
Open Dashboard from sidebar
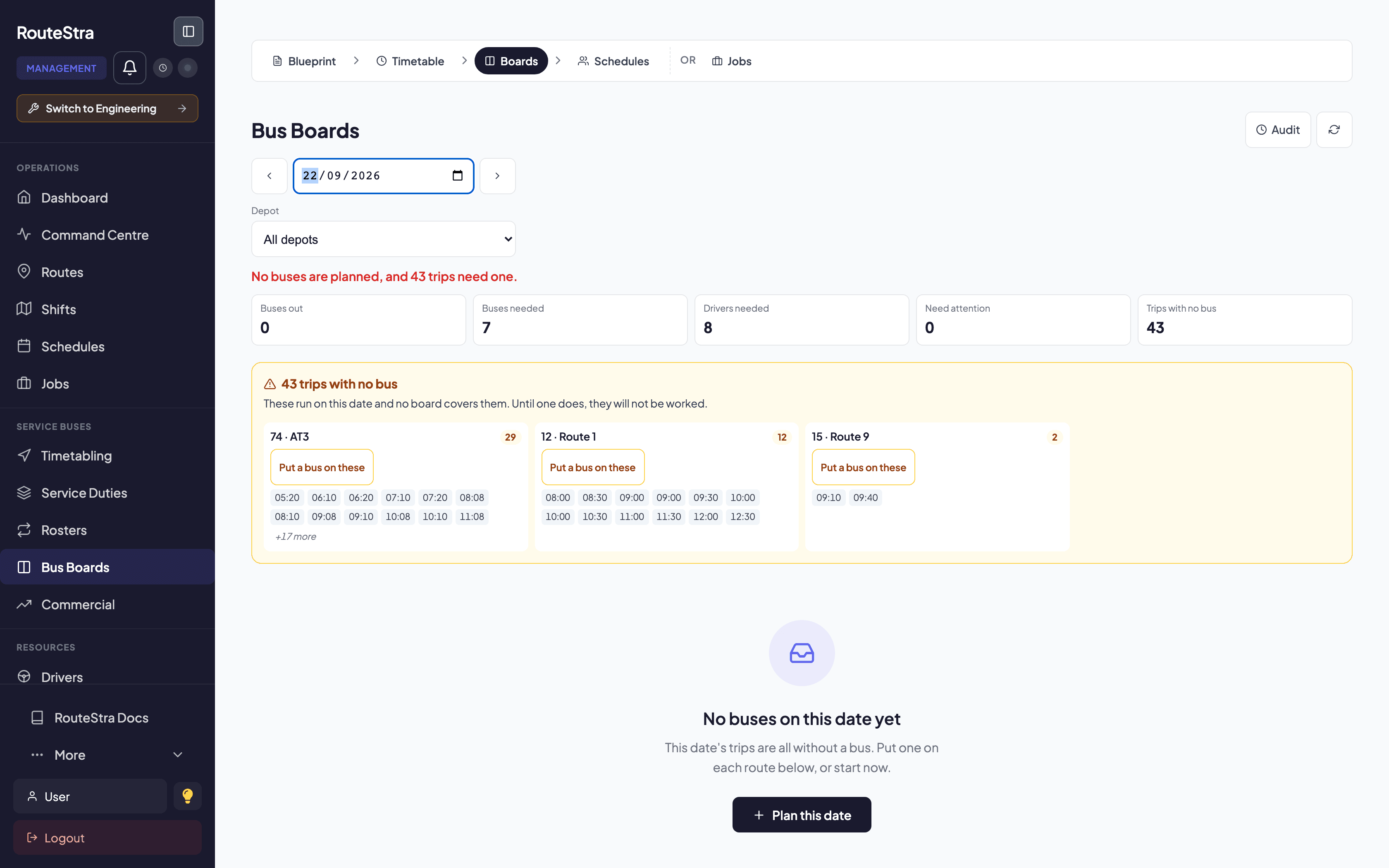tap(107, 198)
